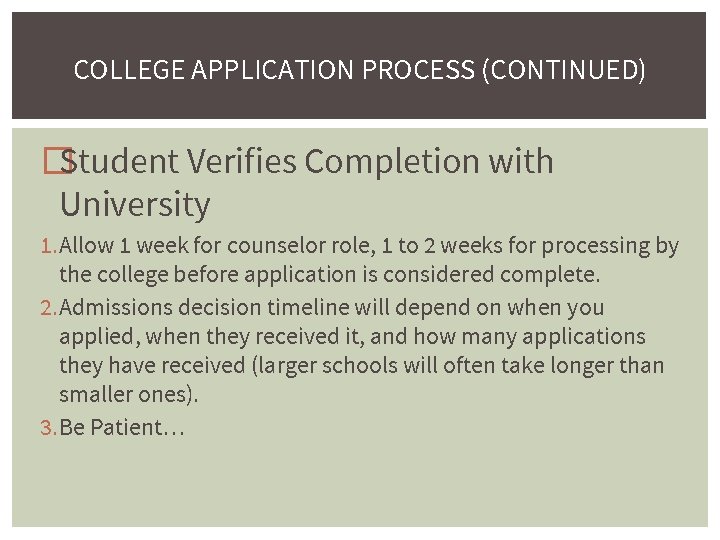Click the heading Student Verifies Completion with
The image size is (720, 540).
point(306,161)
